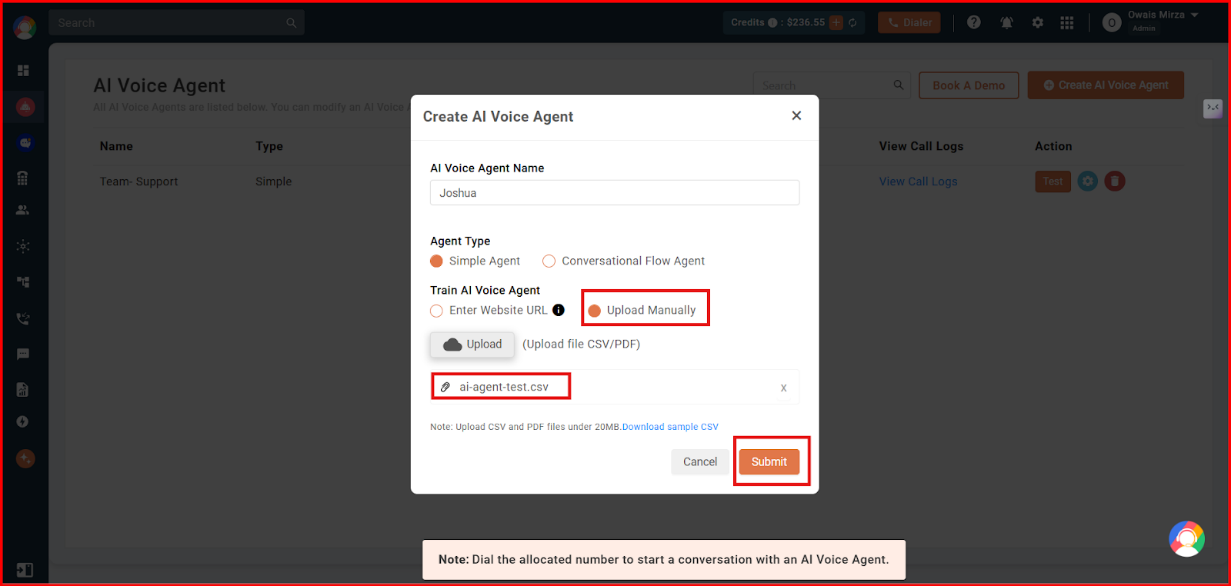Open the Dashboard icon in sidebar
This screenshot has width=1231, height=586.
23,70
